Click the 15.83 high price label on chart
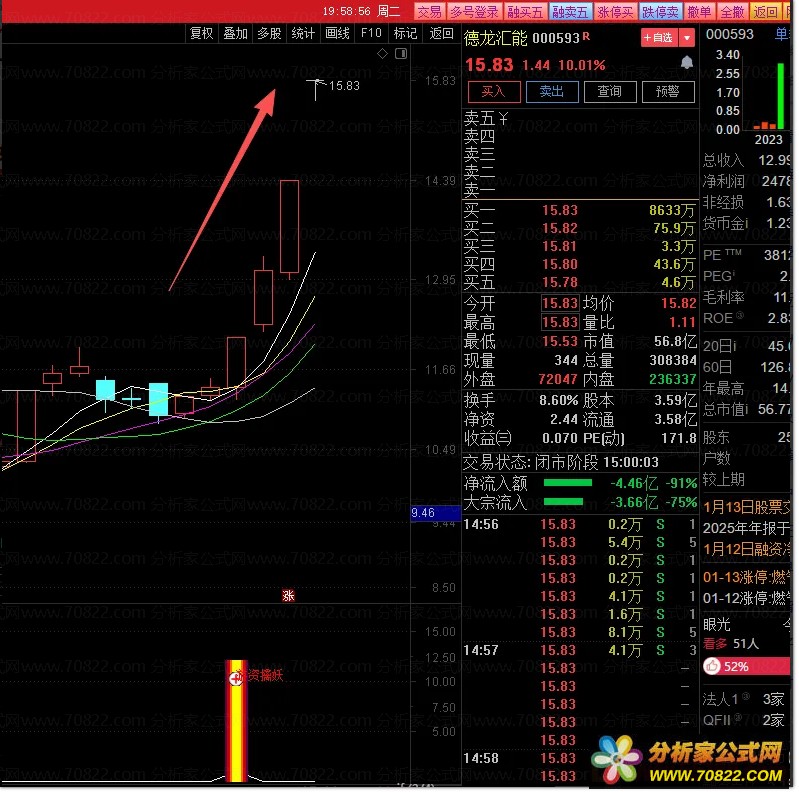Viewport: 799px width, 792px height. click(344, 86)
